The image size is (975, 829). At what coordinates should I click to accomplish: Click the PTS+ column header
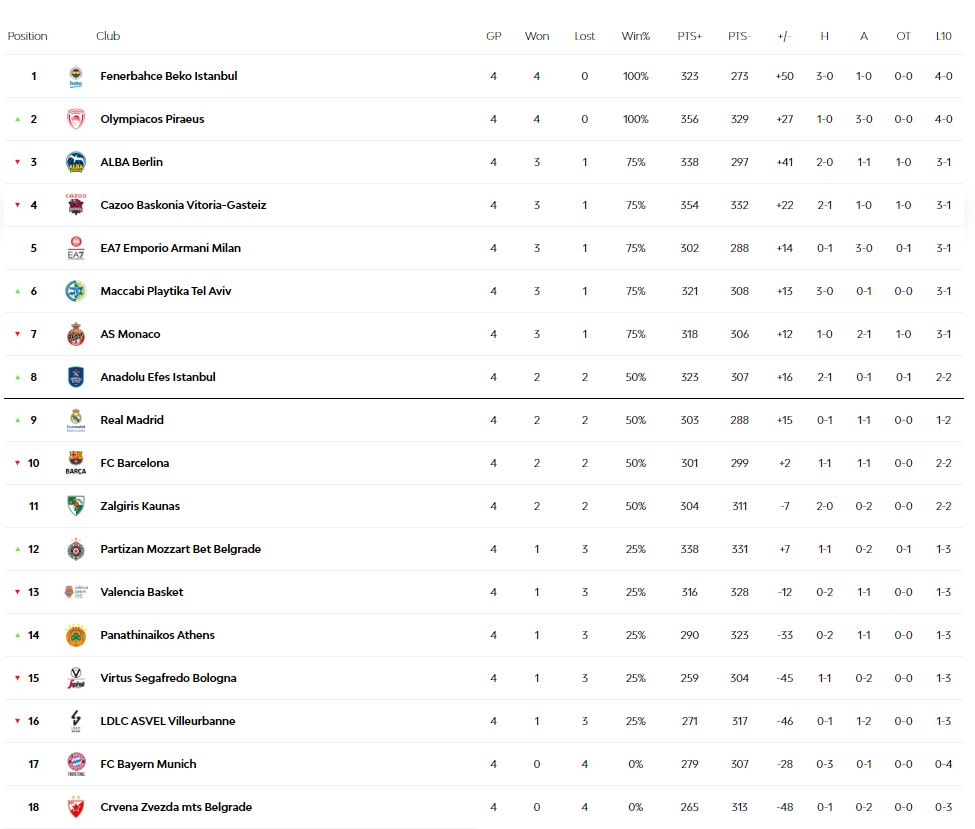pos(689,36)
